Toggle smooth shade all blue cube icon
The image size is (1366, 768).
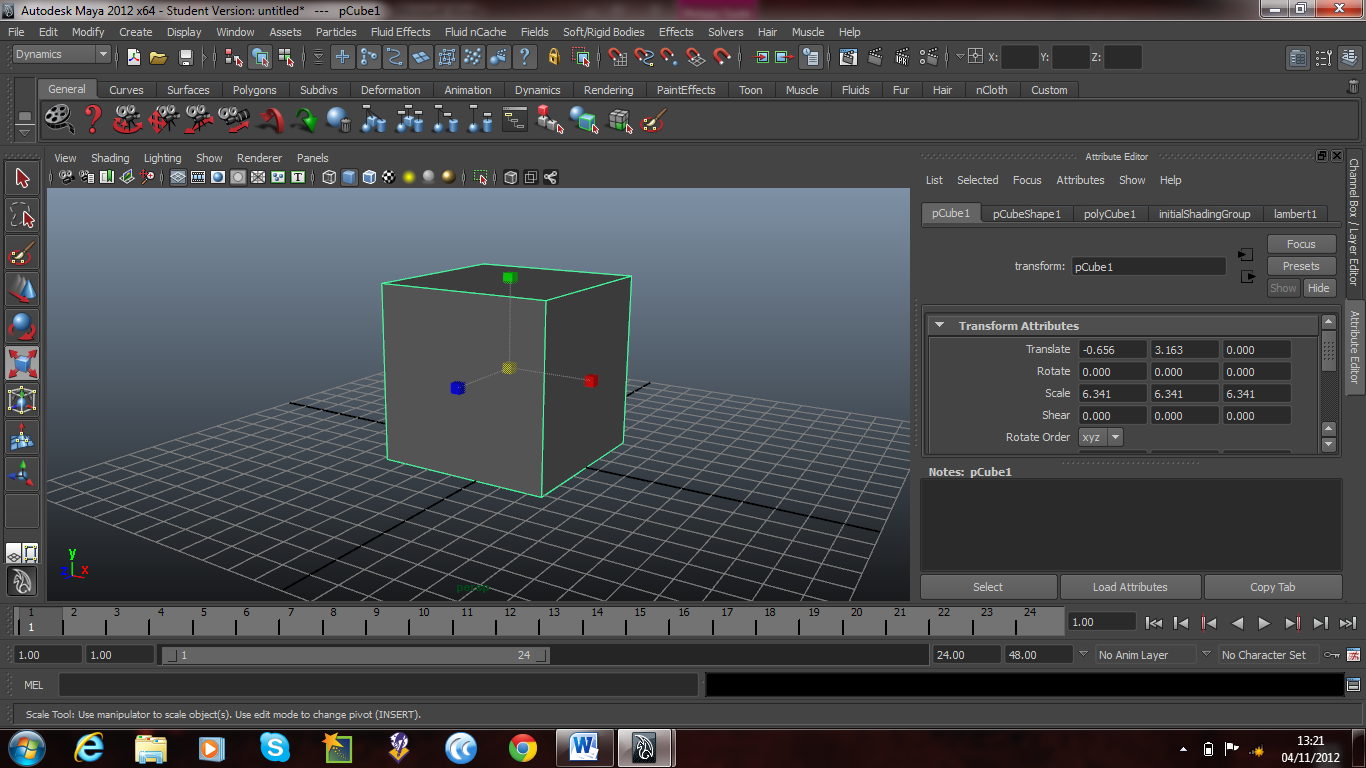[x=349, y=177]
